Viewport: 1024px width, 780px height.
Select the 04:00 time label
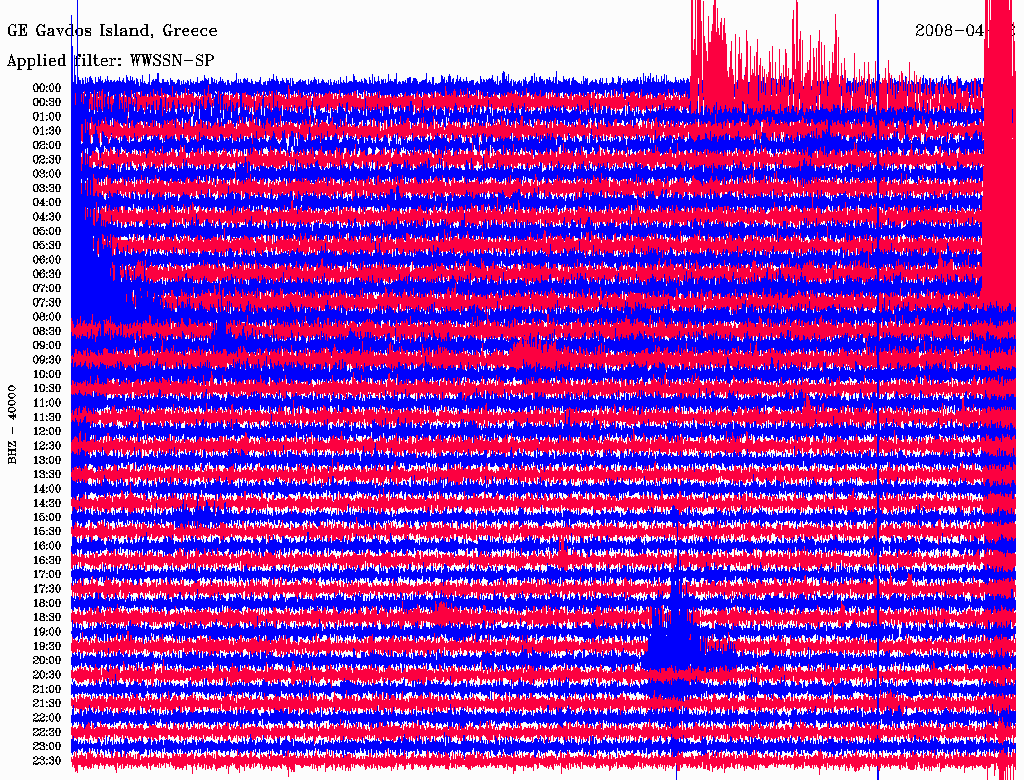pyautogui.click(x=46, y=203)
